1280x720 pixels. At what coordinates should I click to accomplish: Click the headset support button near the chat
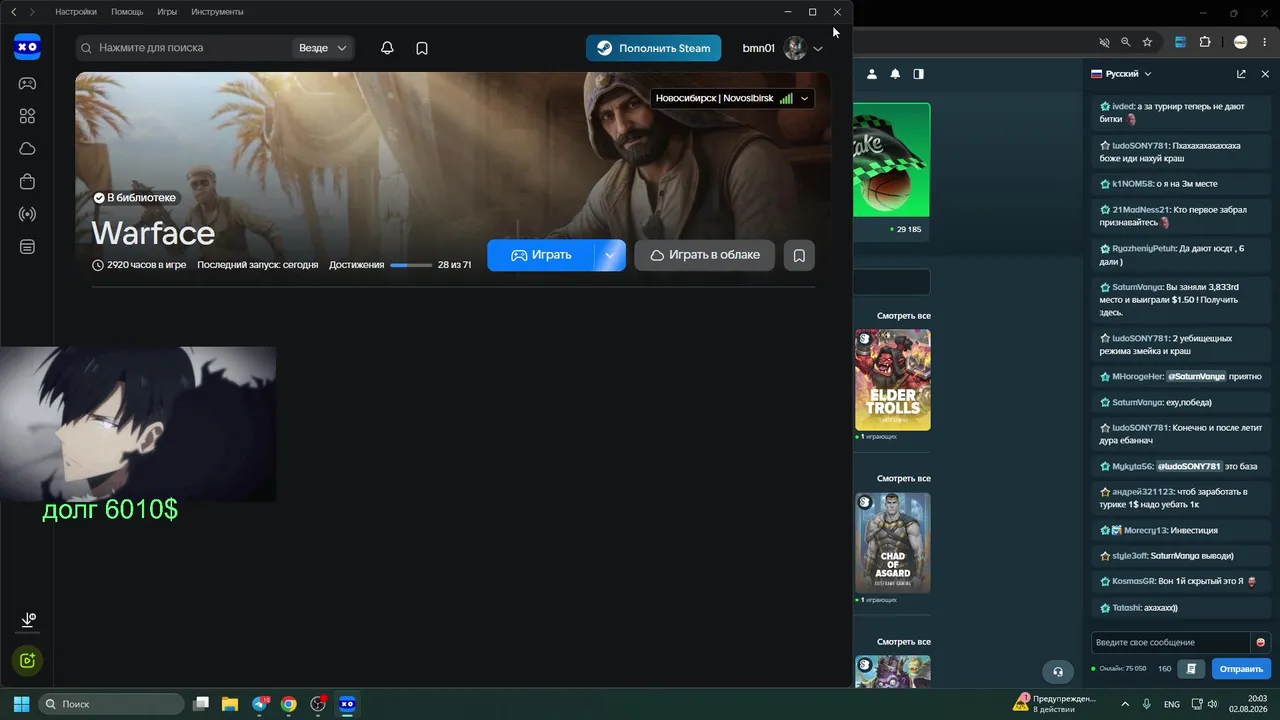(x=1057, y=671)
